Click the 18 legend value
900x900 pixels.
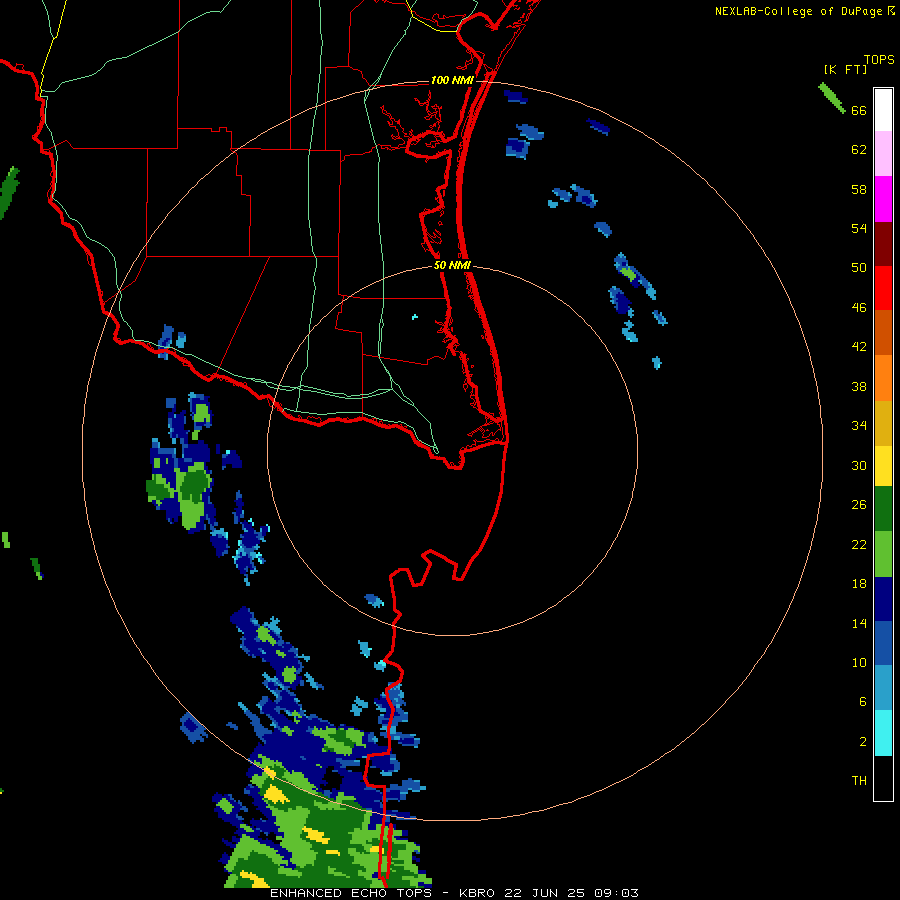tap(859, 584)
